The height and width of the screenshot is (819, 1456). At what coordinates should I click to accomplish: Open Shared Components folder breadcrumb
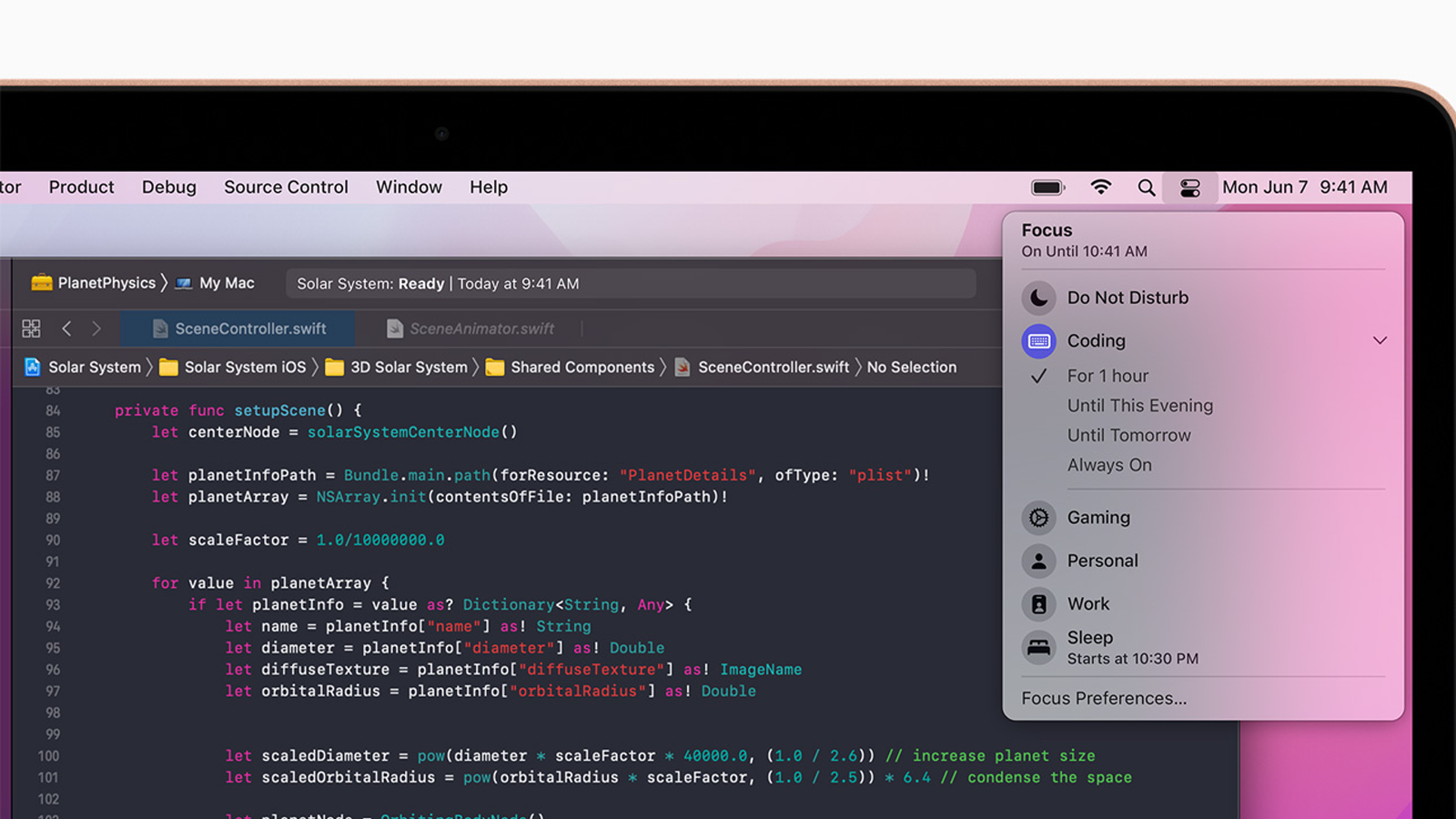[571, 368]
